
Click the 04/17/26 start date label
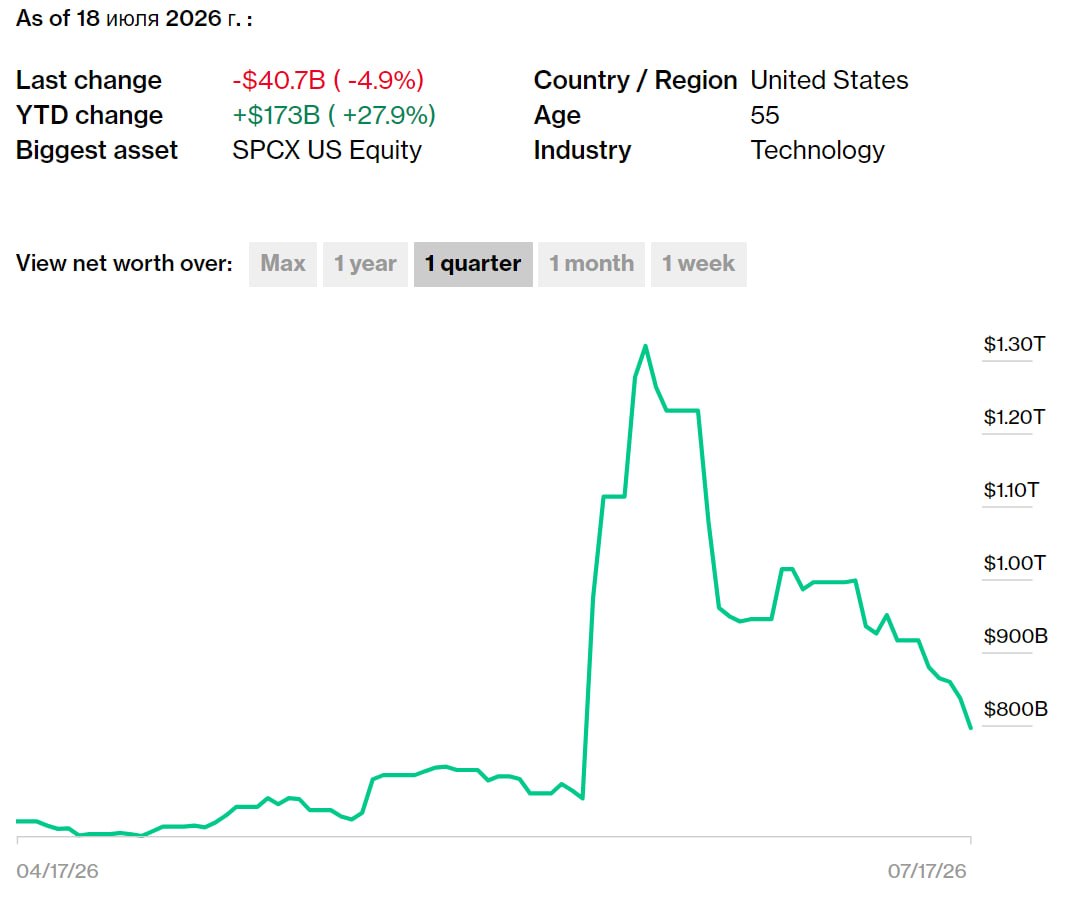click(57, 871)
